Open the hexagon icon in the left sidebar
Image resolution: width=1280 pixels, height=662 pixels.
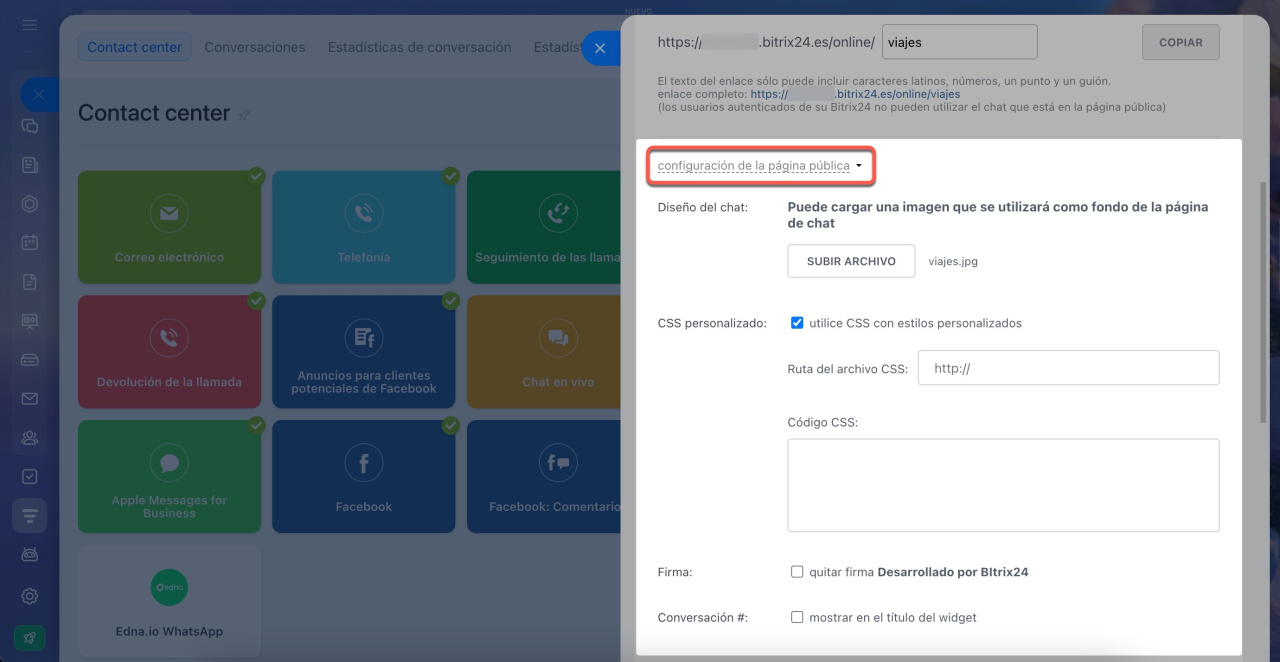30,204
